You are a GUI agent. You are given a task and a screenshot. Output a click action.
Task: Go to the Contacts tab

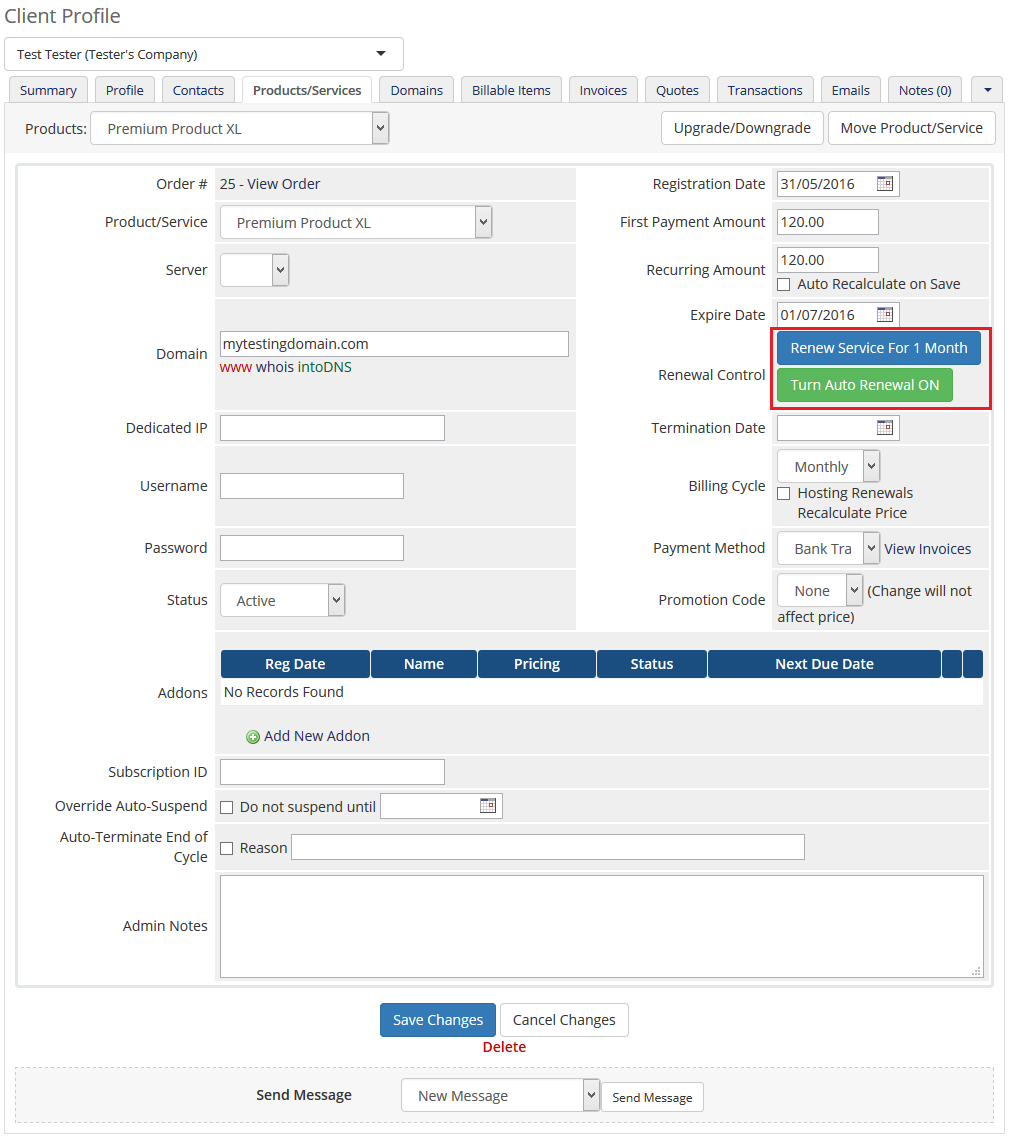tap(198, 90)
